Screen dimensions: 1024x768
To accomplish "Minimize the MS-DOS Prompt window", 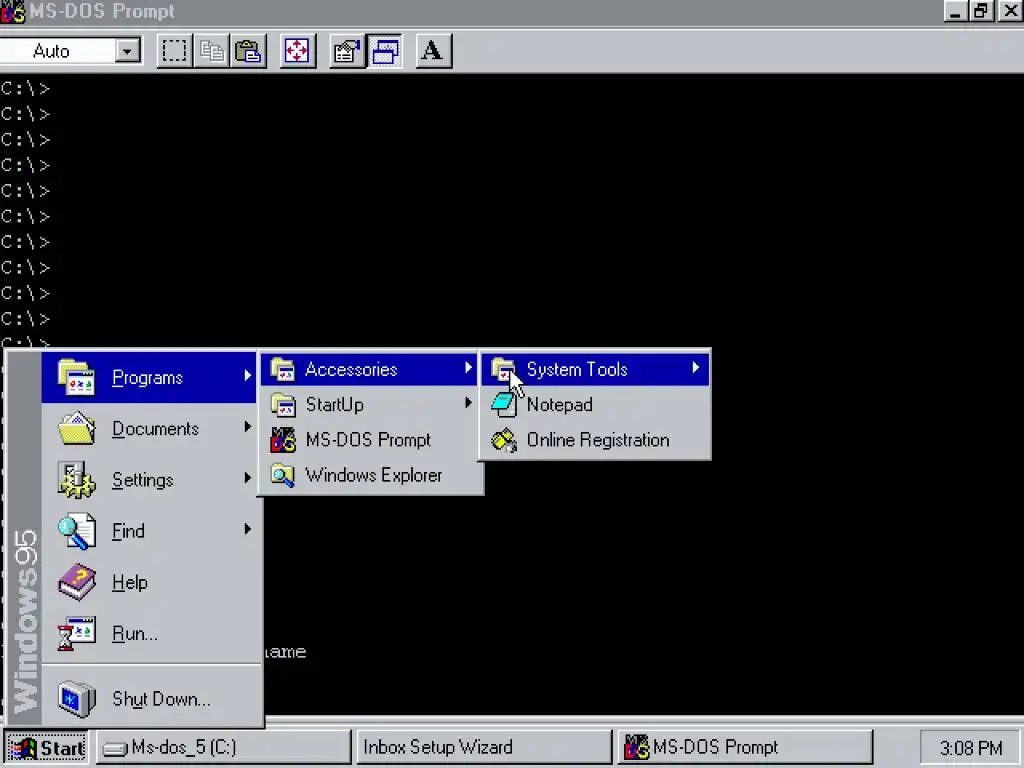I will (x=955, y=11).
